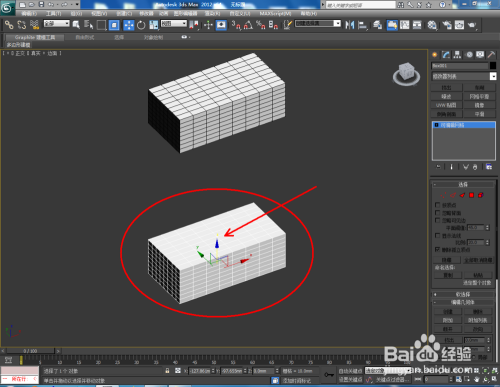Open the MAXScript(M) menu
Image resolution: width=500 pixels, height=387 pixels.
(275, 14)
